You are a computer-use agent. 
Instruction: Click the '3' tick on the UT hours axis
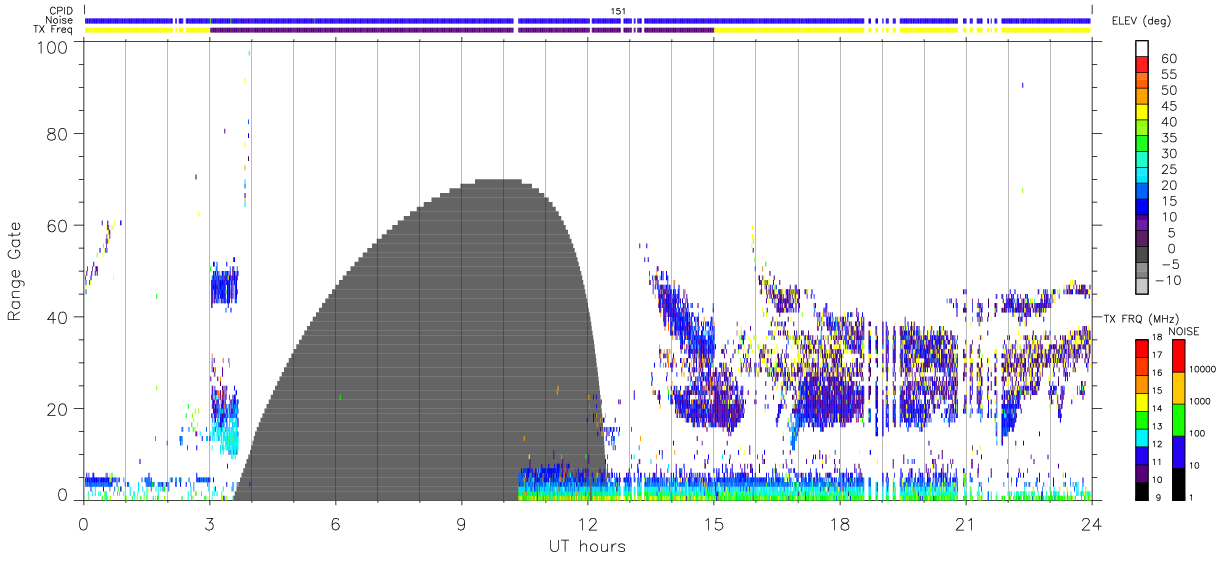[x=210, y=524]
